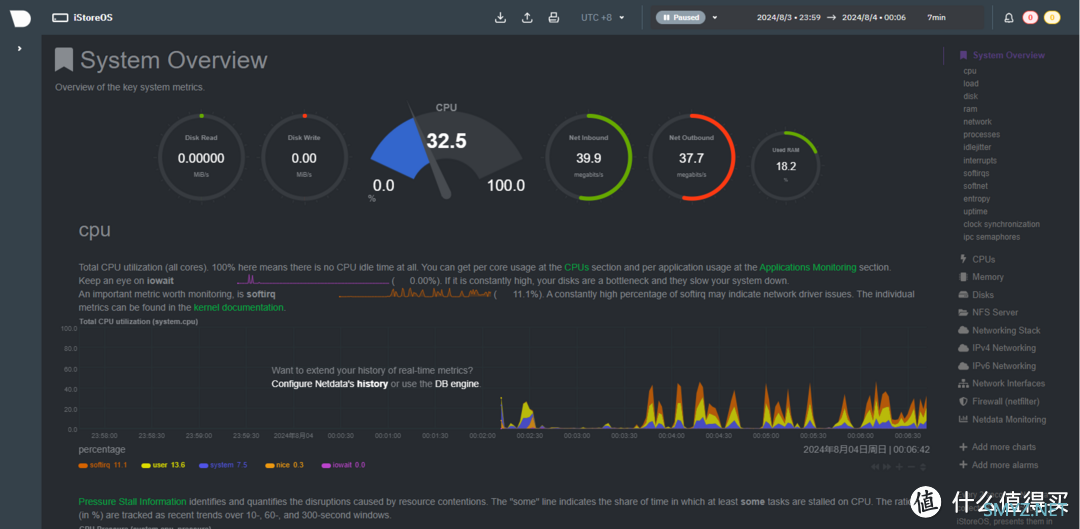
Task: Open the date range picker 2024/8/3 to 2024/8/4
Action: pos(831,18)
